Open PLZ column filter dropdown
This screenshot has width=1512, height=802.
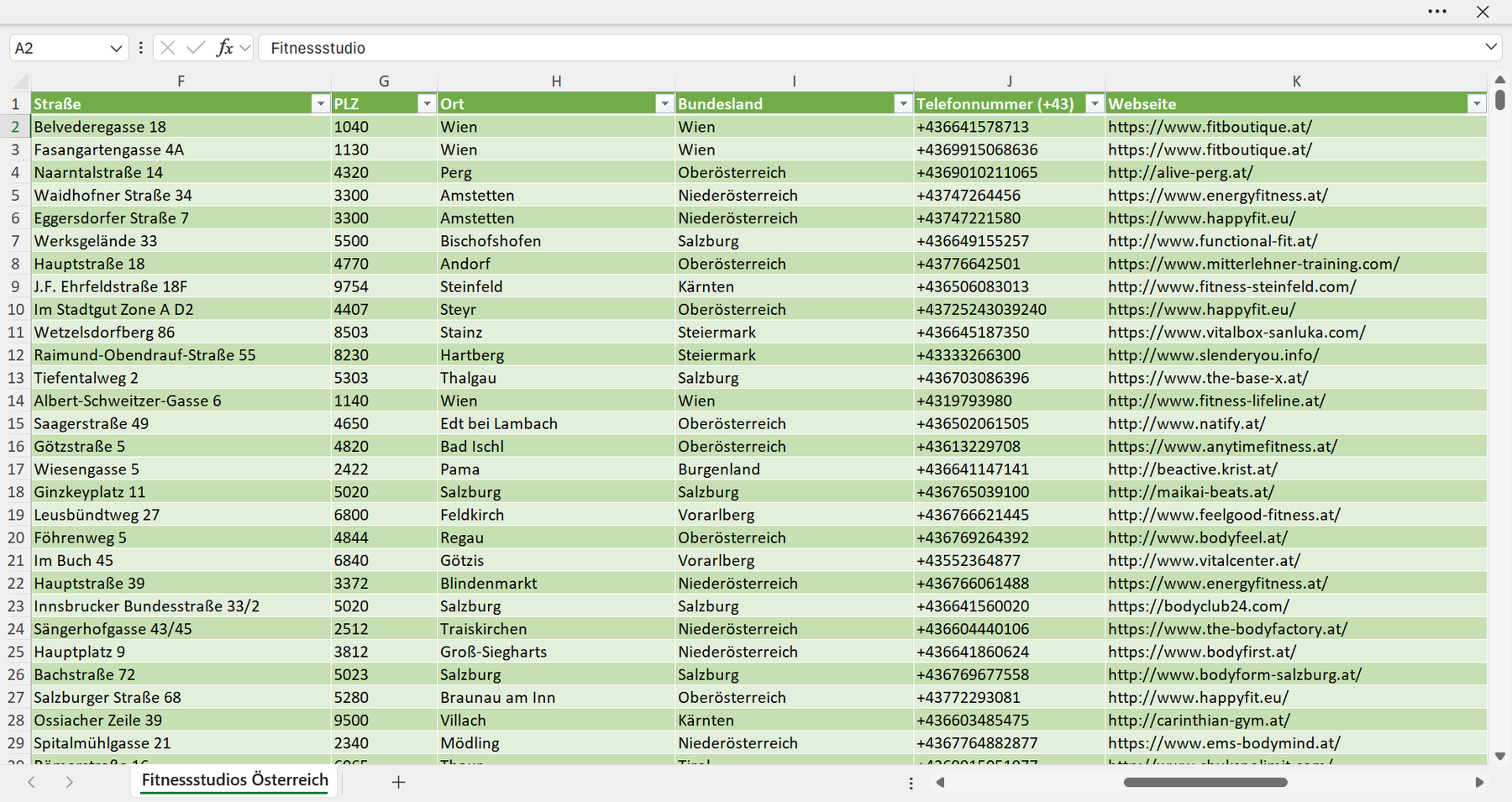click(x=427, y=104)
